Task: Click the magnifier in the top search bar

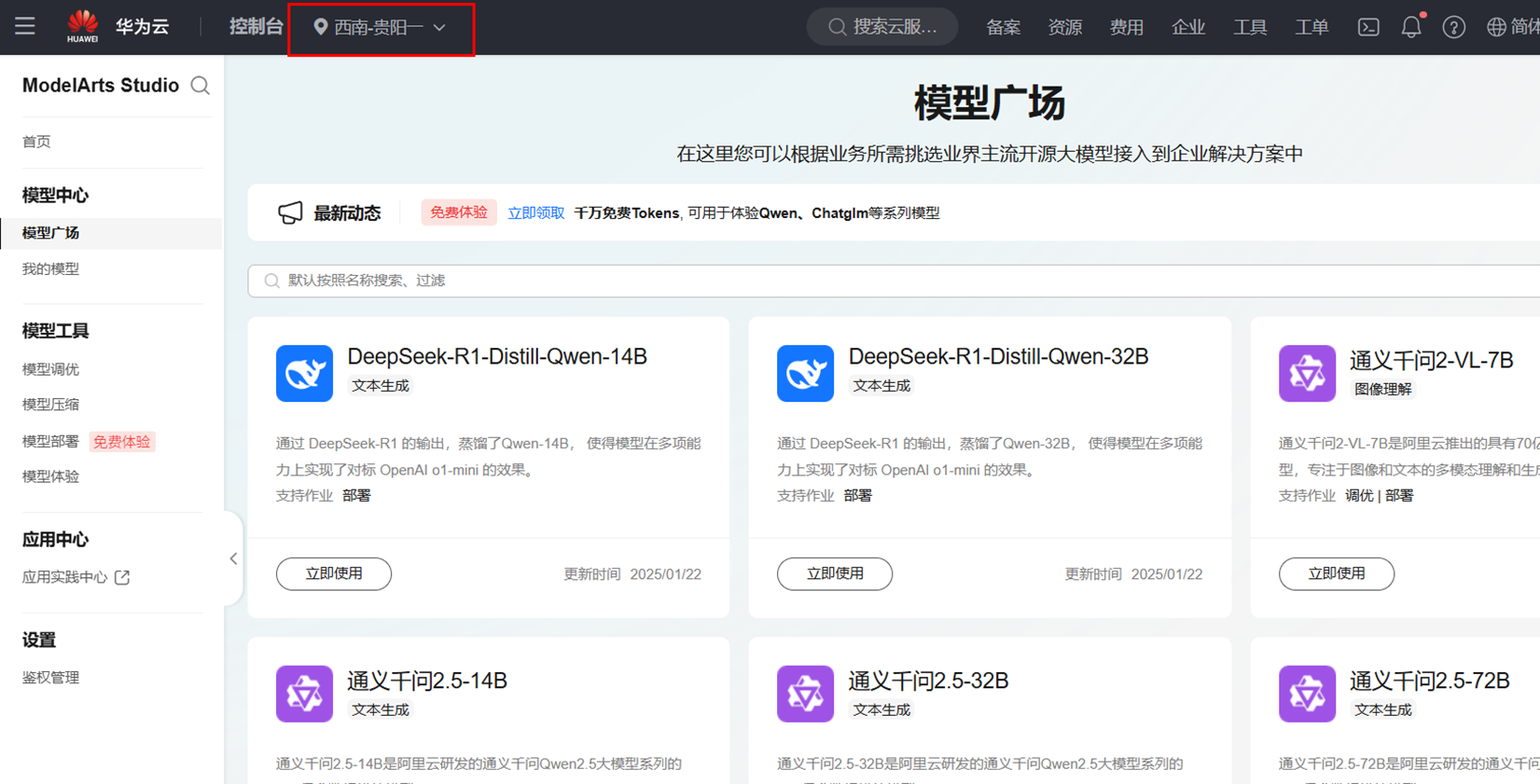Action: click(x=837, y=27)
